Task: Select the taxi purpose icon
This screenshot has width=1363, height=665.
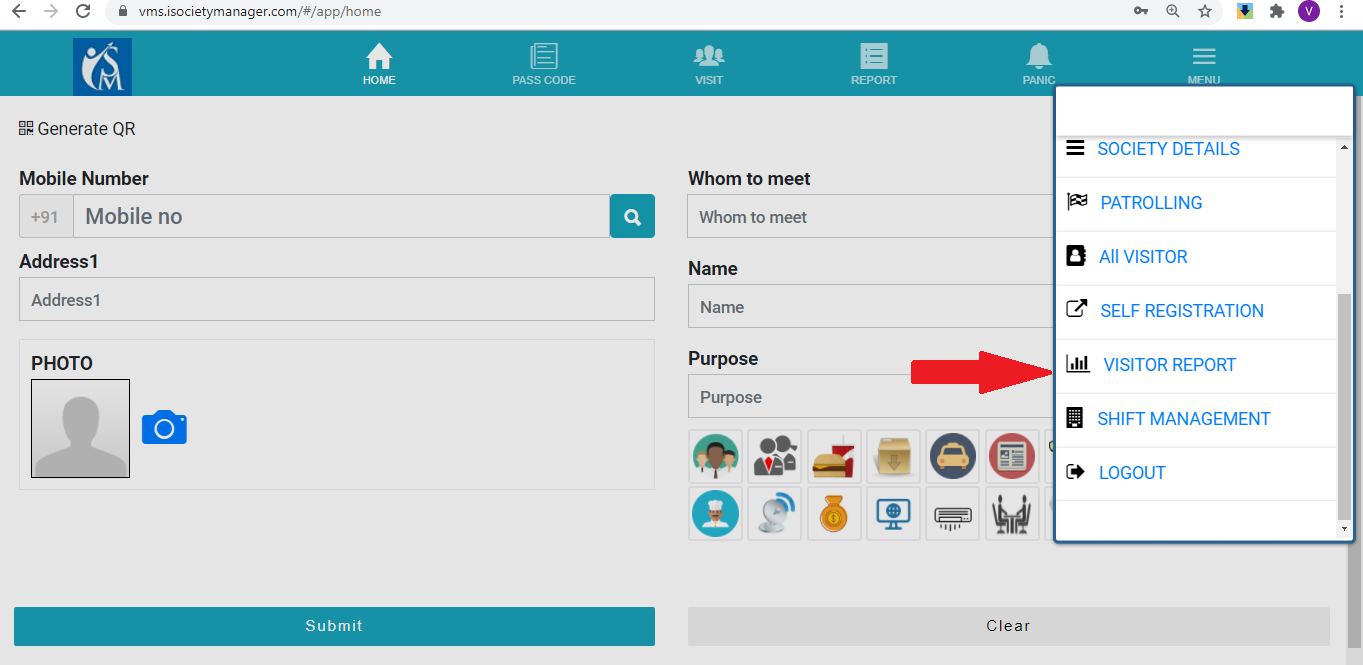Action: [952, 457]
